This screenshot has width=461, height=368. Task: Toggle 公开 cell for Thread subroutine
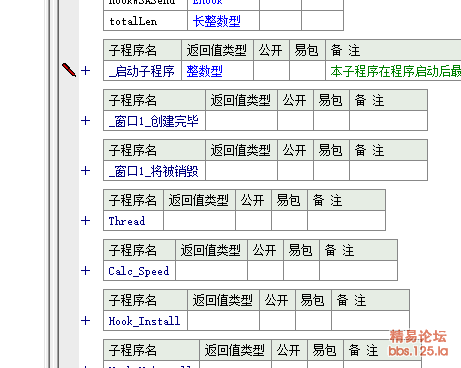(253, 220)
